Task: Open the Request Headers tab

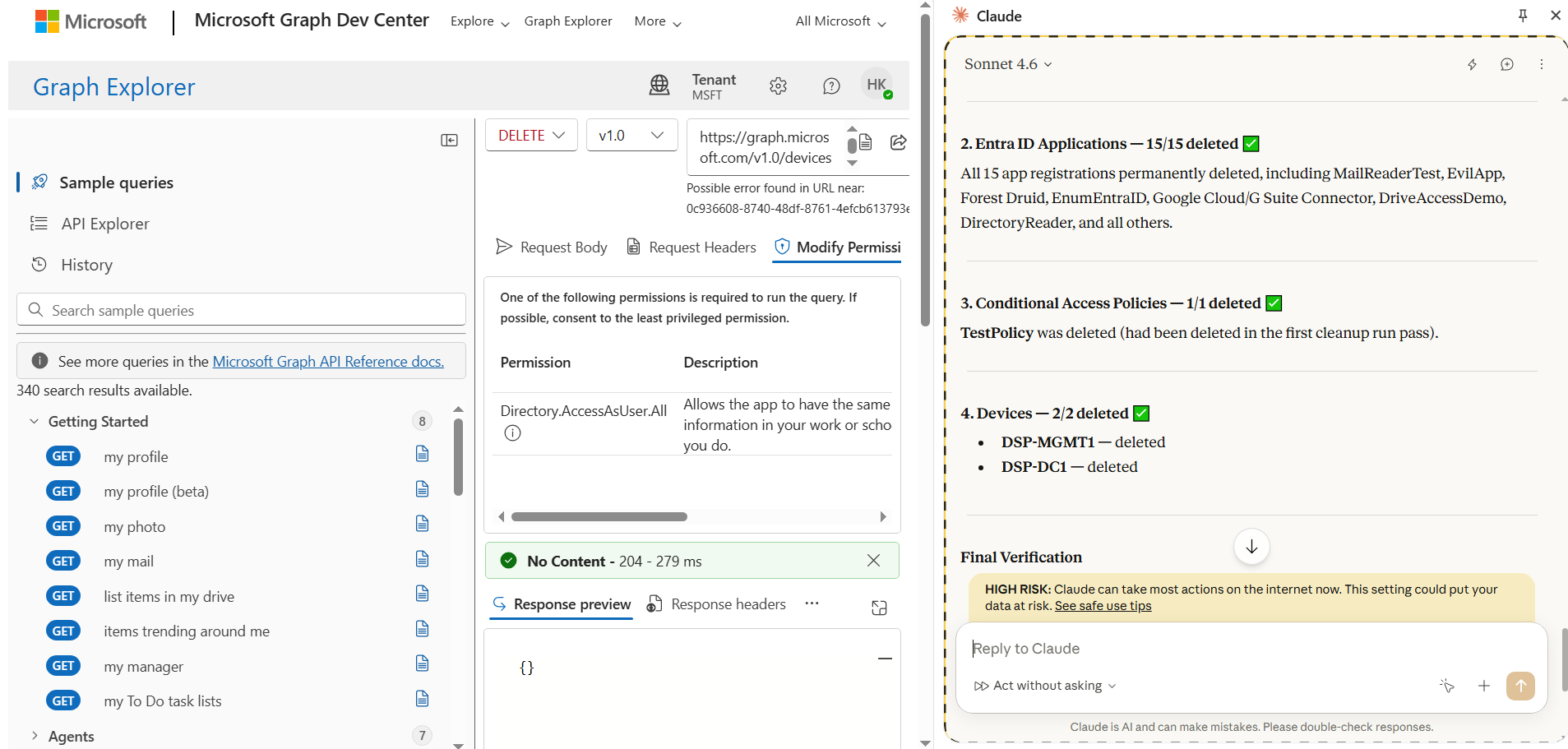Action: (691, 247)
